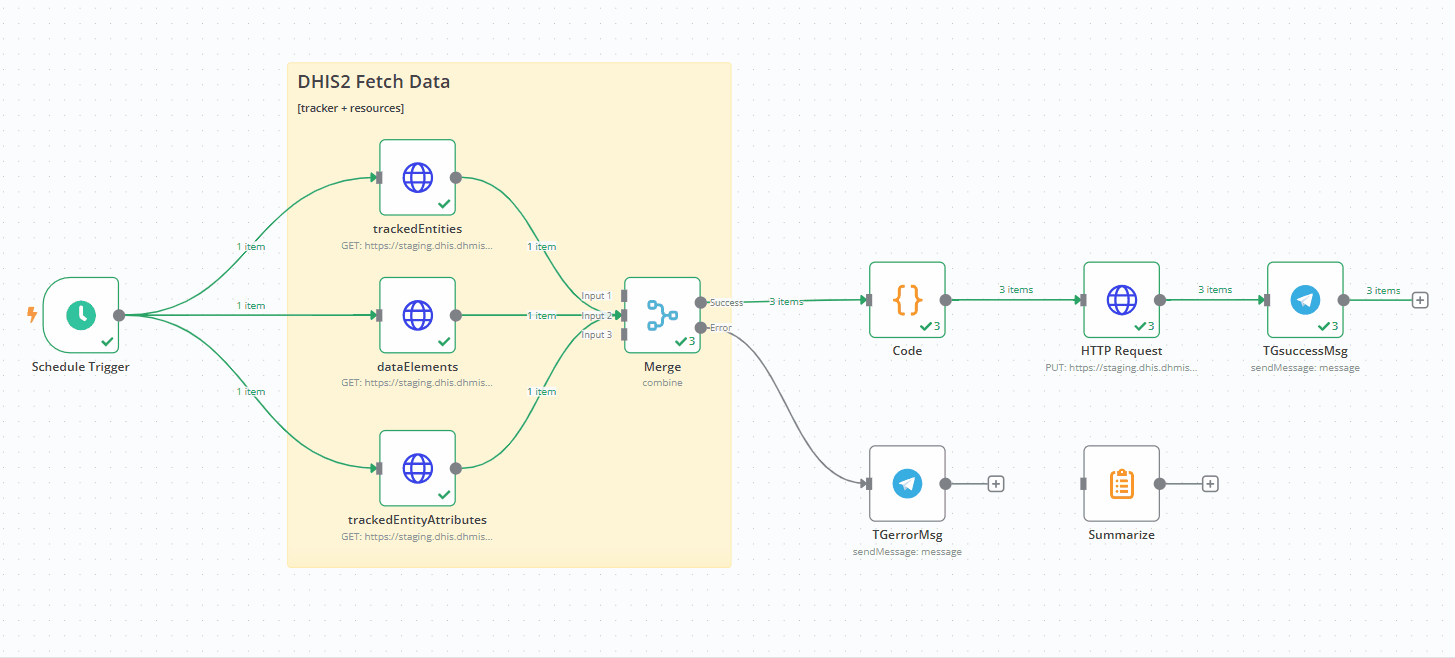1455x658 pixels.
Task: Select the Summarize clipboard node
Action: click(x=1121, y=483)
